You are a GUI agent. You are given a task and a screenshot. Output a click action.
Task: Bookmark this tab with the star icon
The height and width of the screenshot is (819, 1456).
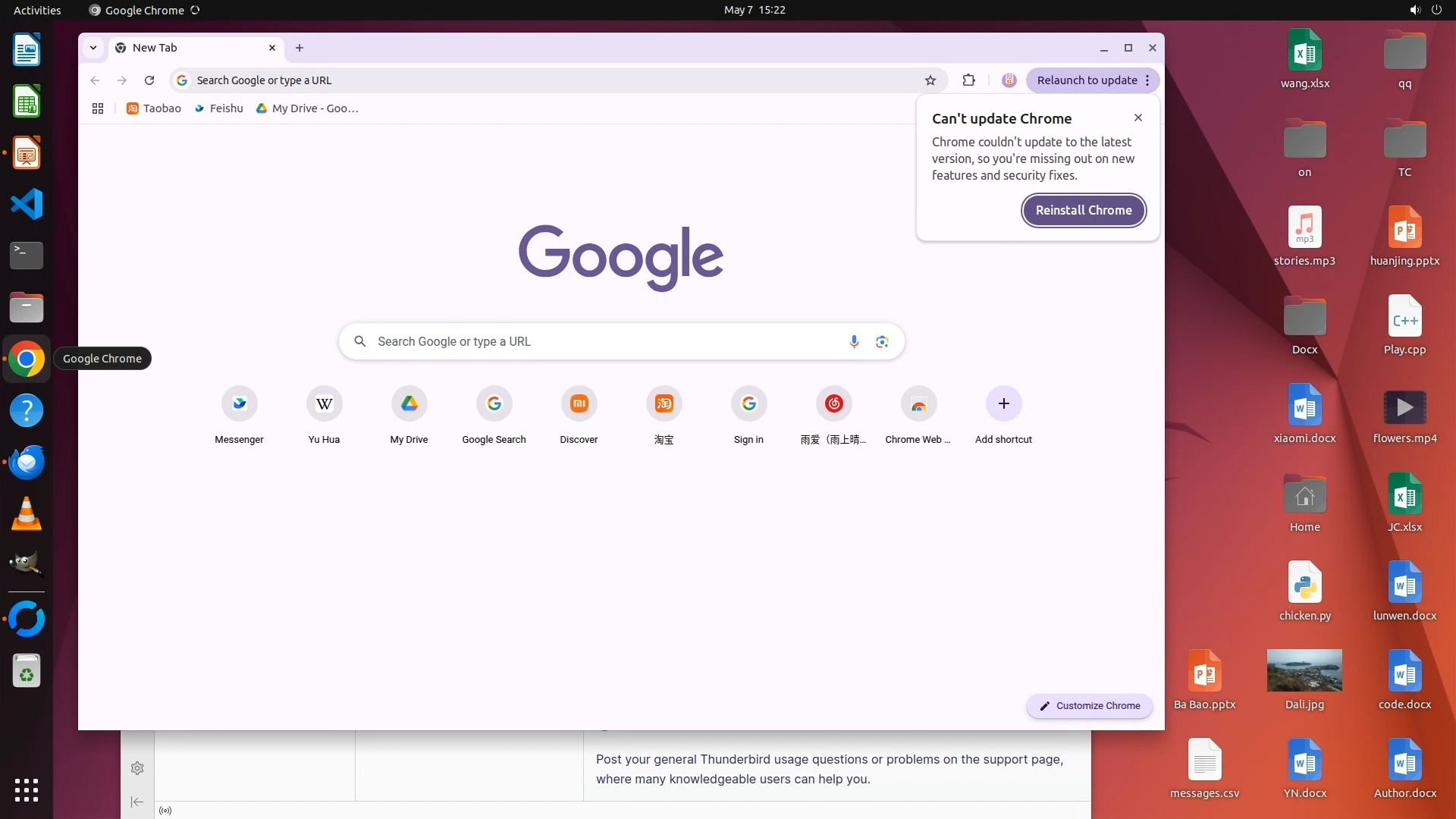[930, 80]
